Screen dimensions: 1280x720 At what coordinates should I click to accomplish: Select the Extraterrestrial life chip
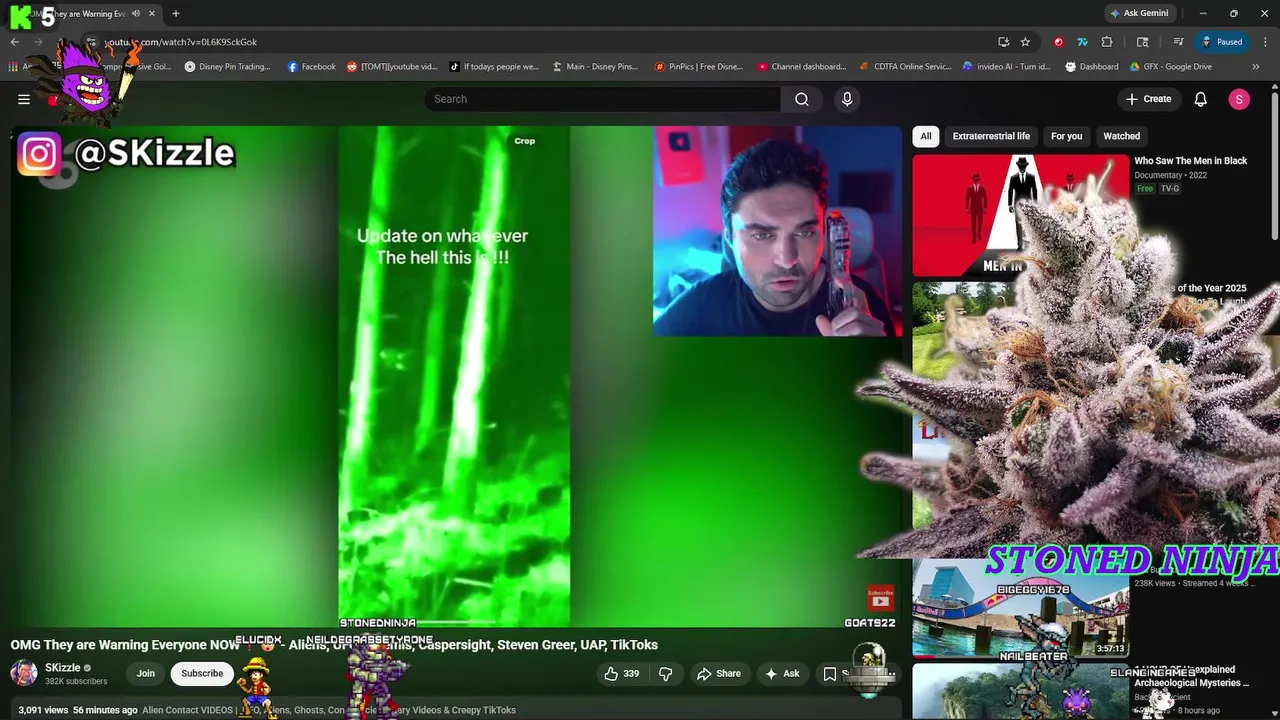pyautogui.click(x=991, y=136)
